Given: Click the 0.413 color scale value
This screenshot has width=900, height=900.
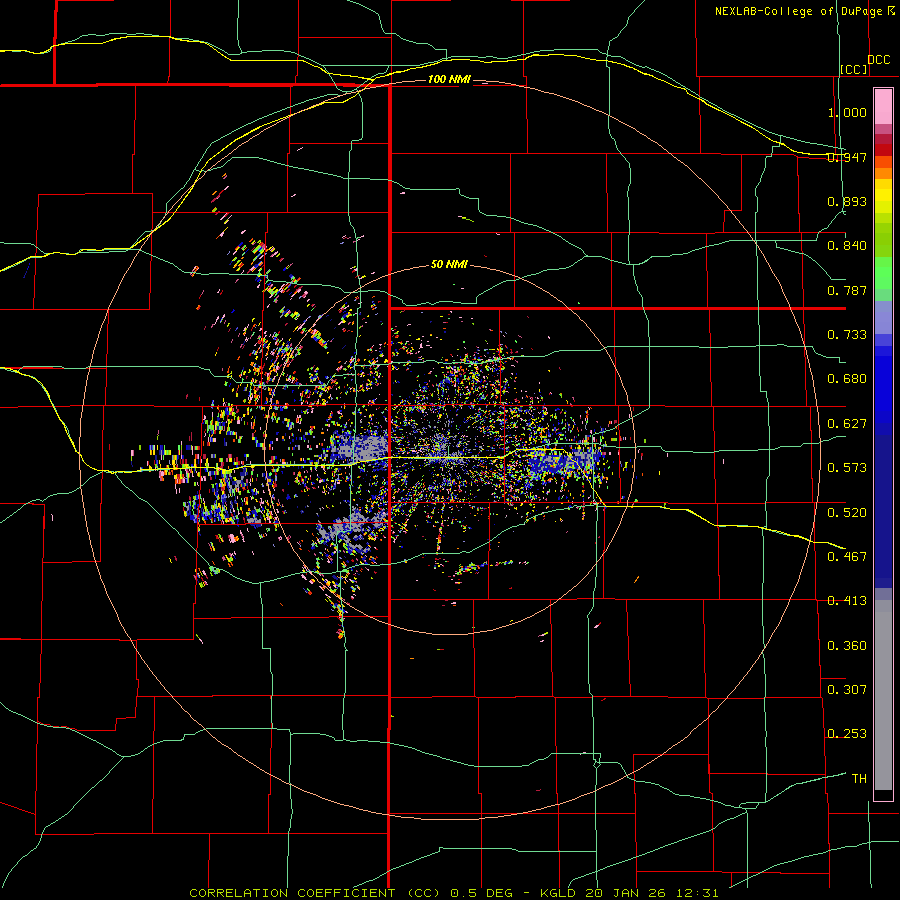Looking at the screenshot, I should (x=847, y=601).
